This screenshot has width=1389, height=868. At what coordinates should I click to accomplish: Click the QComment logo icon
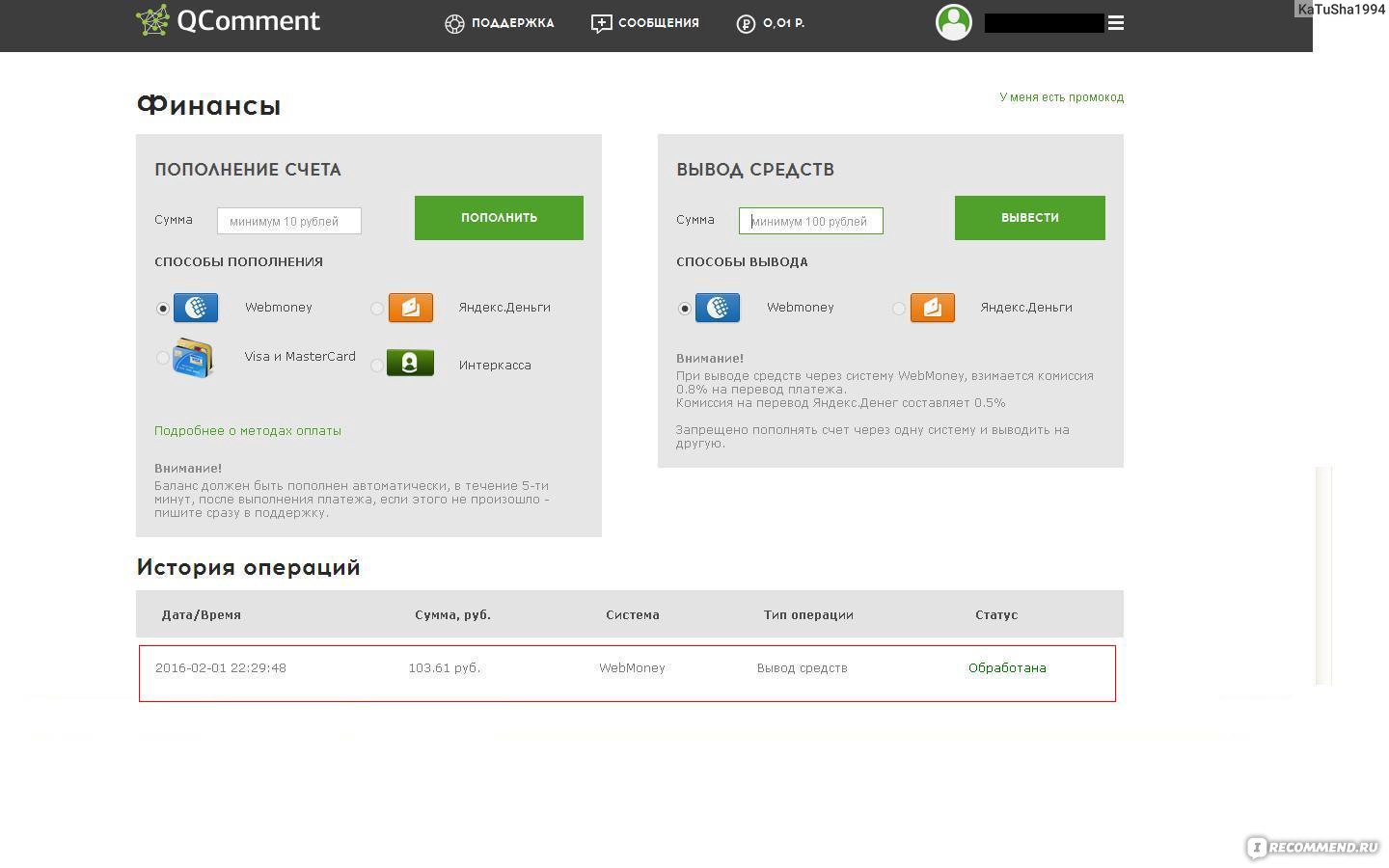(152, 20)
